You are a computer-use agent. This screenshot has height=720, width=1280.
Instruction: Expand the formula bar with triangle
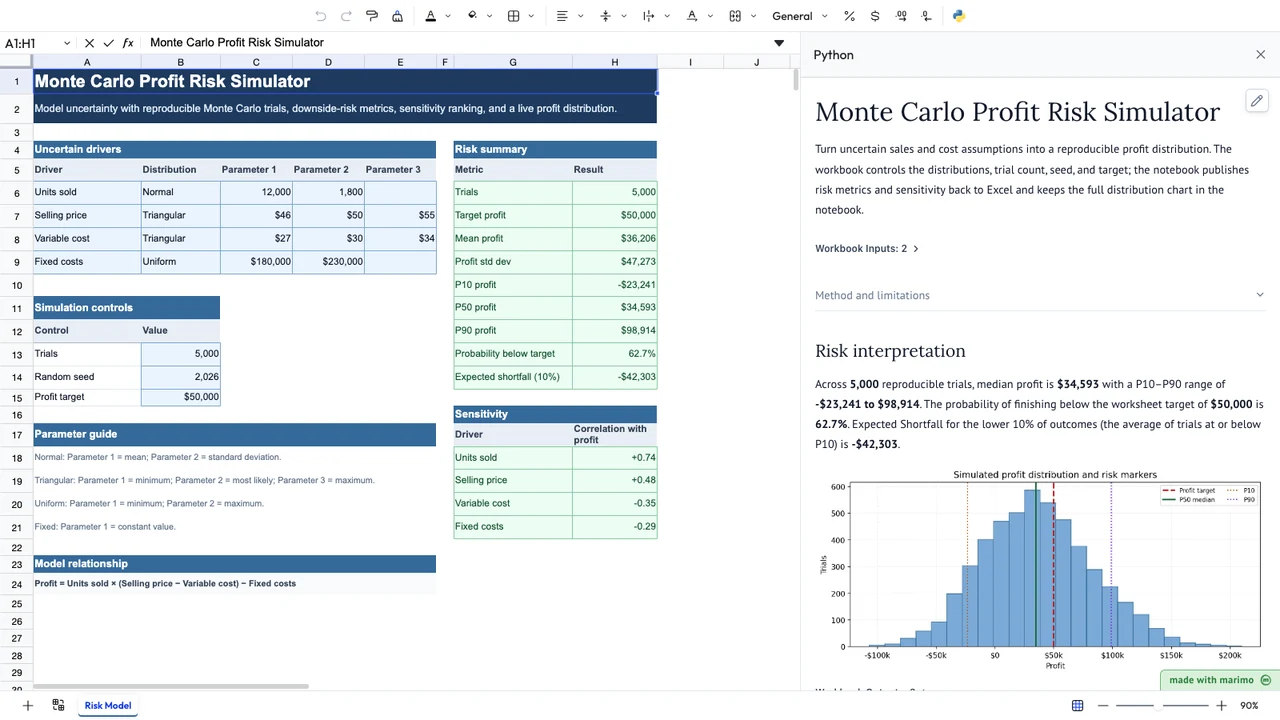point(779,43)
